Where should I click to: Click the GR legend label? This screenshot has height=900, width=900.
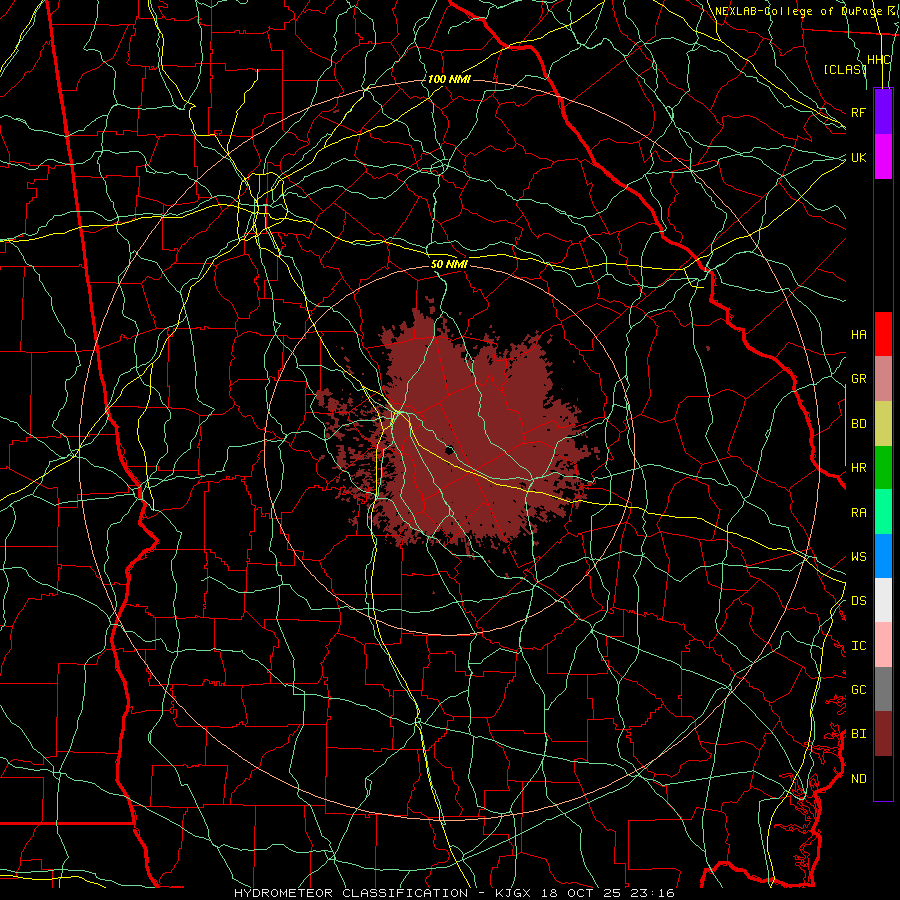(858, 379)
